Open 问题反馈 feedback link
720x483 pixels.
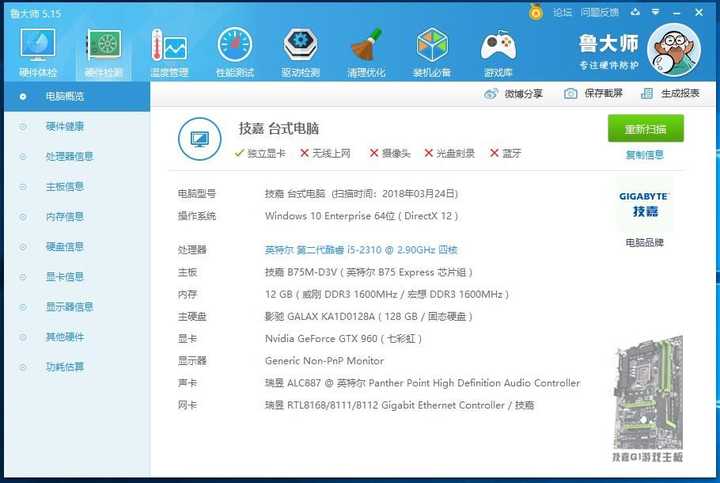click(x=599, y=12)
